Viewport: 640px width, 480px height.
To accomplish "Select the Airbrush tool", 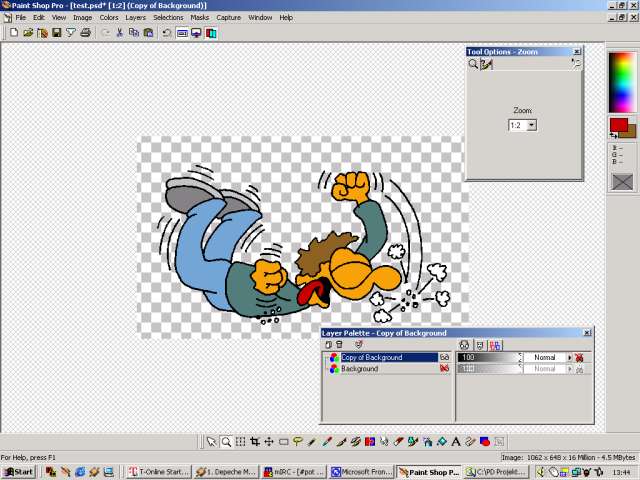I will point(427,442).
